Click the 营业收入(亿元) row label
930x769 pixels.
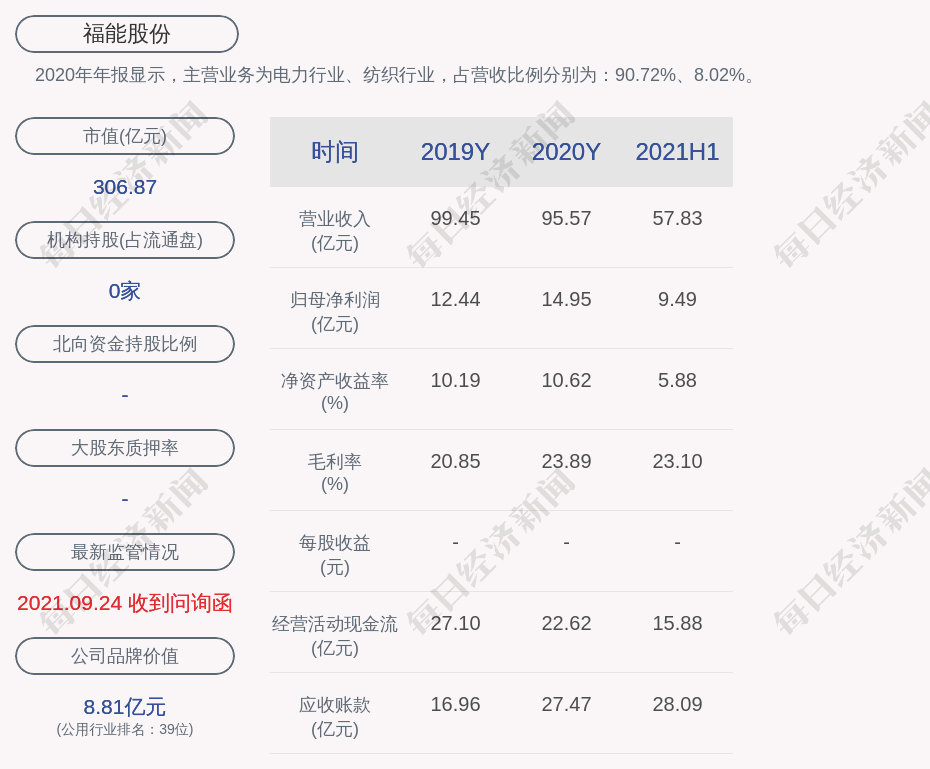[335, 231]
